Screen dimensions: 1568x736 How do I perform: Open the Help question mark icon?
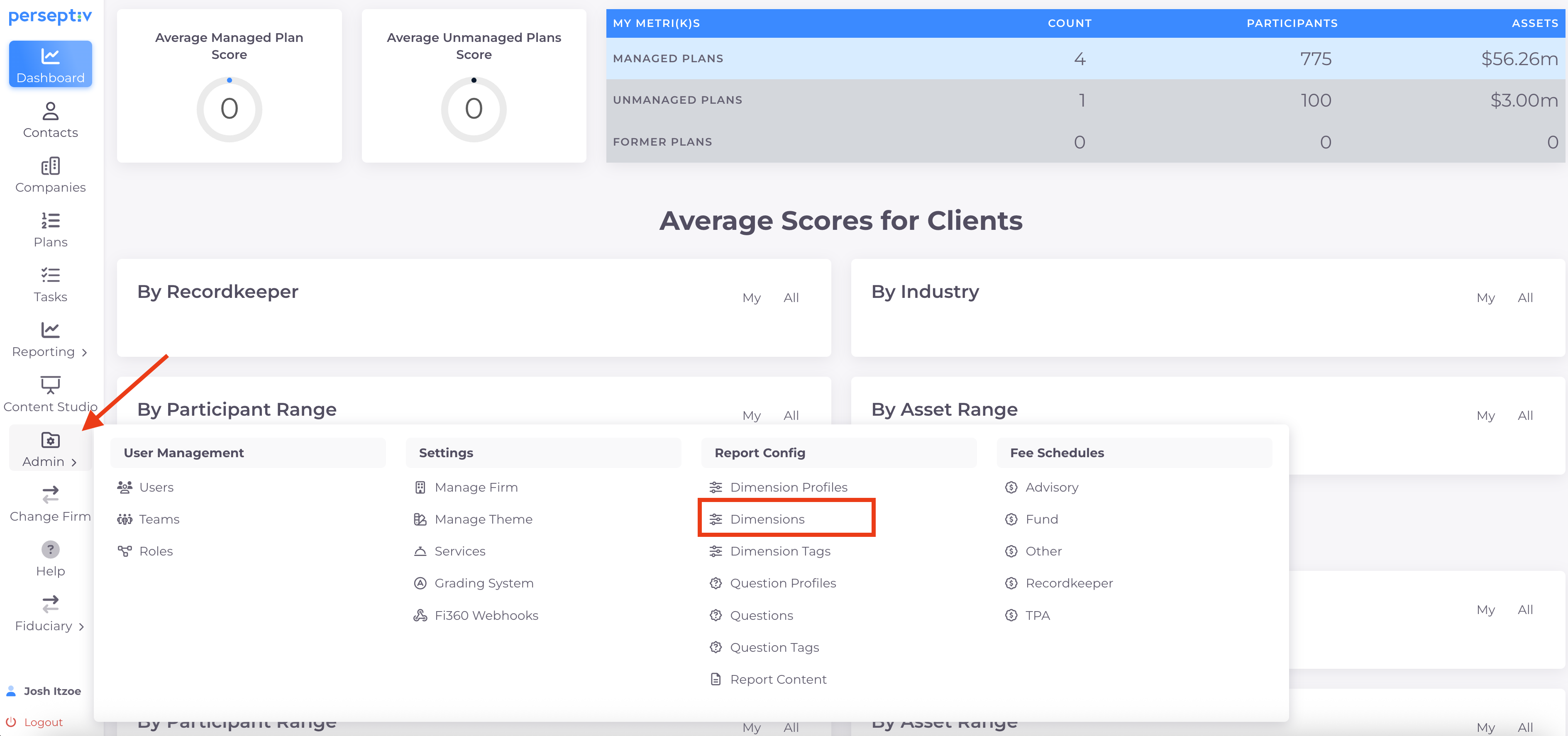point(50,549)
